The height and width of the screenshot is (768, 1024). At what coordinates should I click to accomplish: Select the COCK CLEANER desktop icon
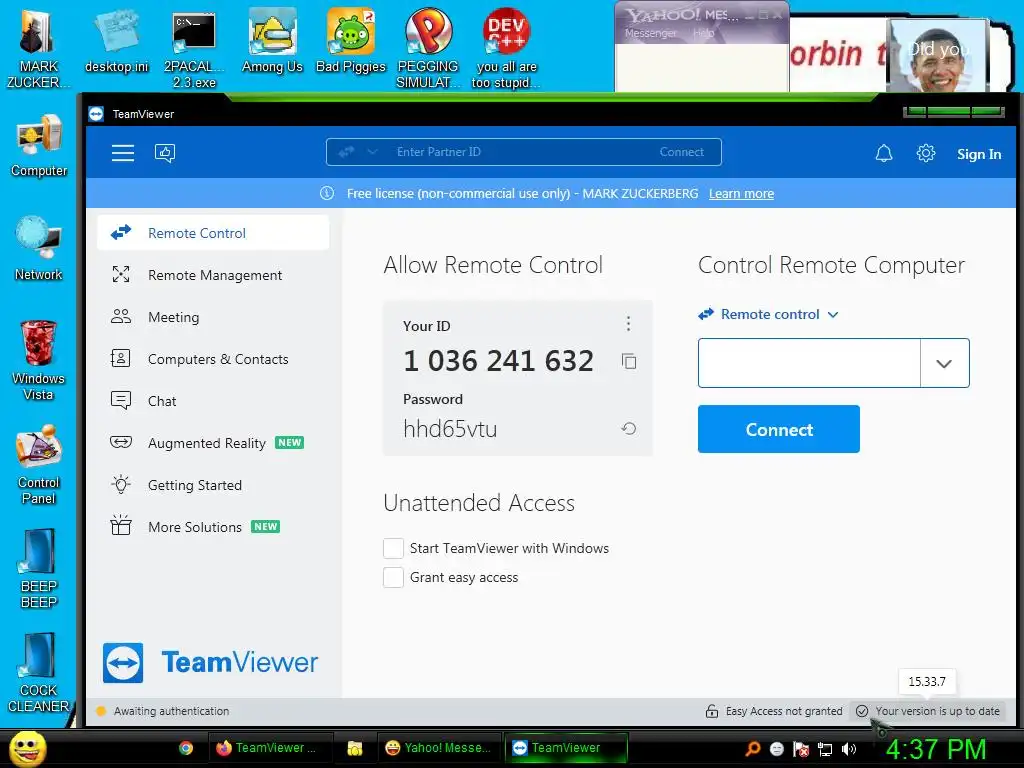[39, 673]
